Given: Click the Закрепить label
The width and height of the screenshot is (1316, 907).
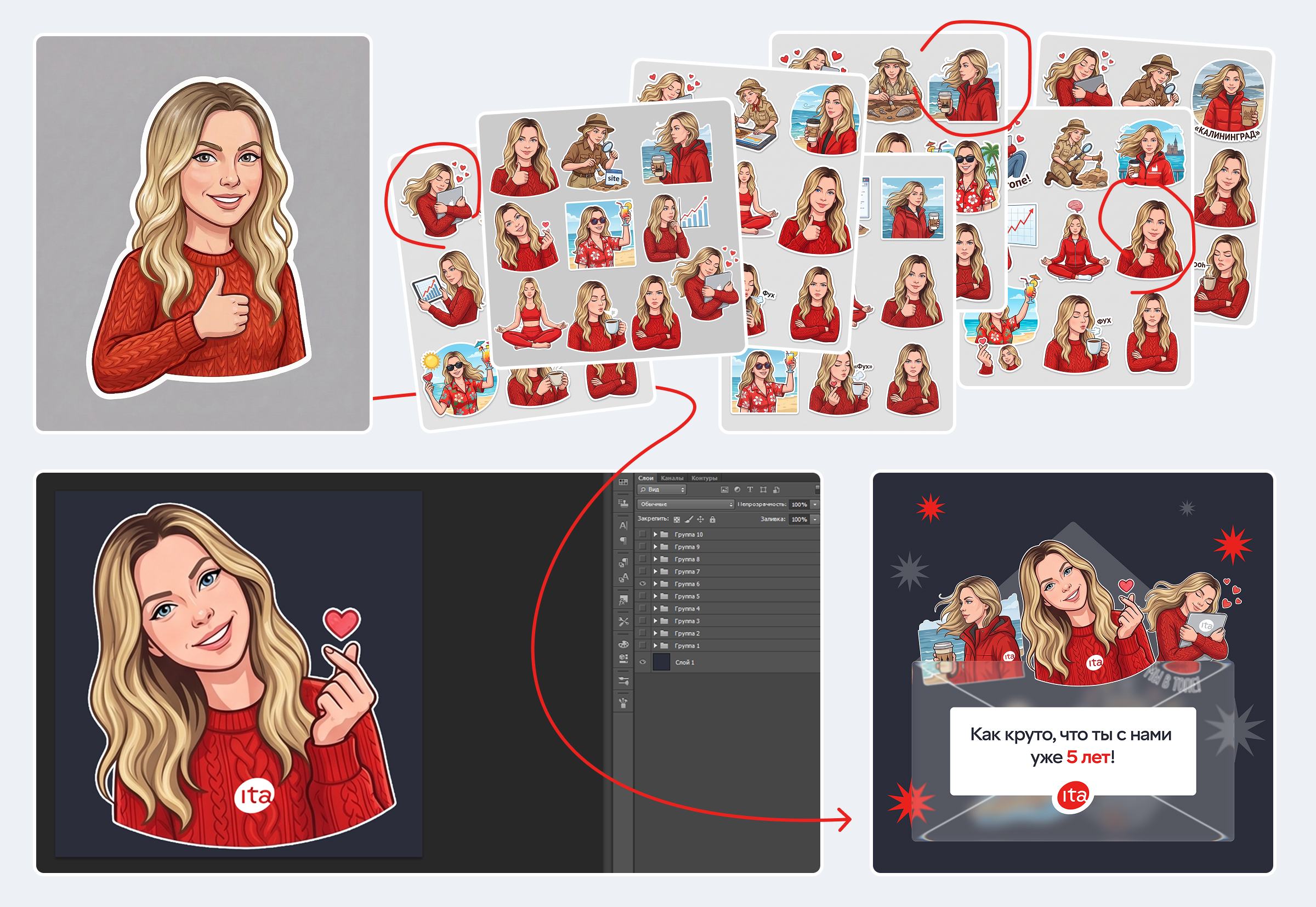Looking at the screenshot, I should pos(653,519).
